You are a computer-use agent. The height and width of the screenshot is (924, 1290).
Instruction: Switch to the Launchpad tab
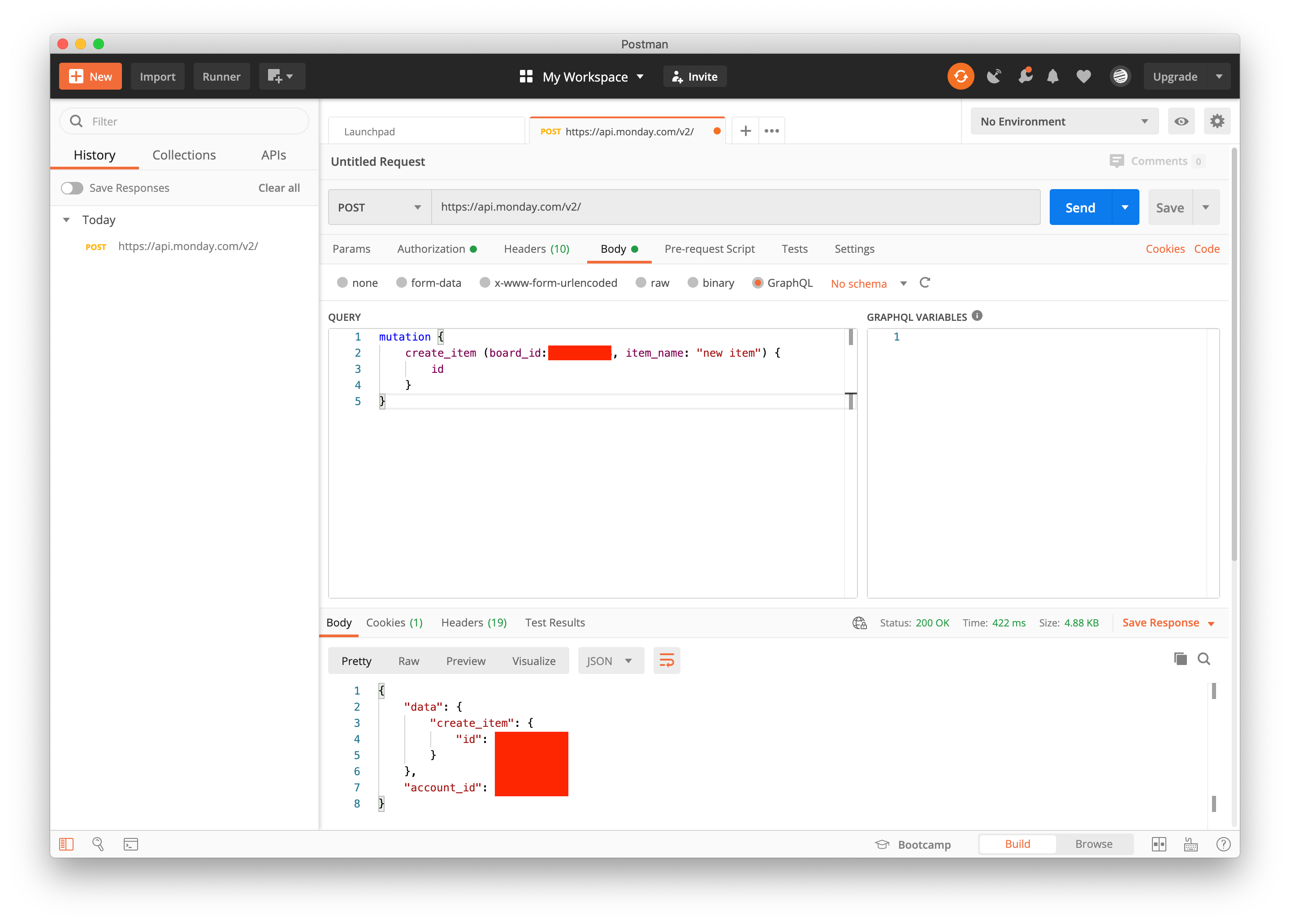(x=427, y=131)
